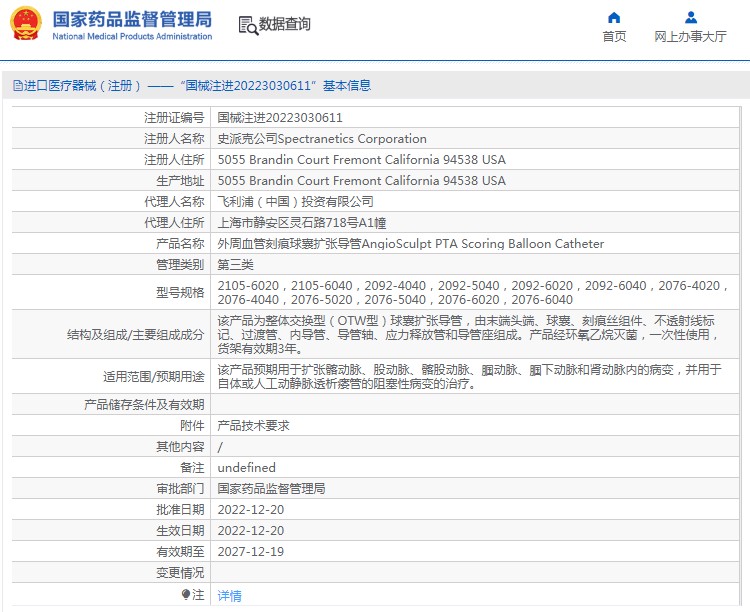Viewport: 750px width, 612px height.
Task: Select the 生产地址 address value
Action: pos(362,180)
